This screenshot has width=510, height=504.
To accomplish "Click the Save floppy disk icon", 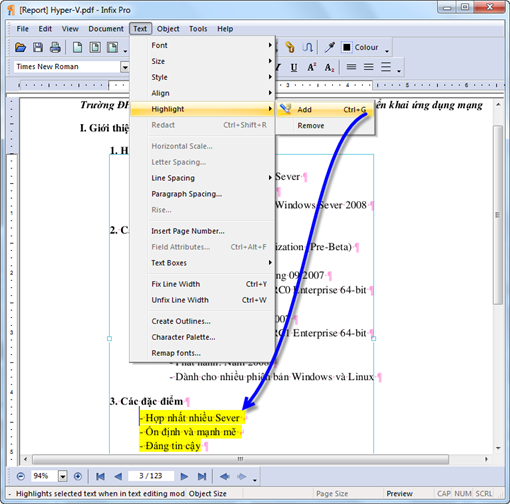I will tap(38, 48).
